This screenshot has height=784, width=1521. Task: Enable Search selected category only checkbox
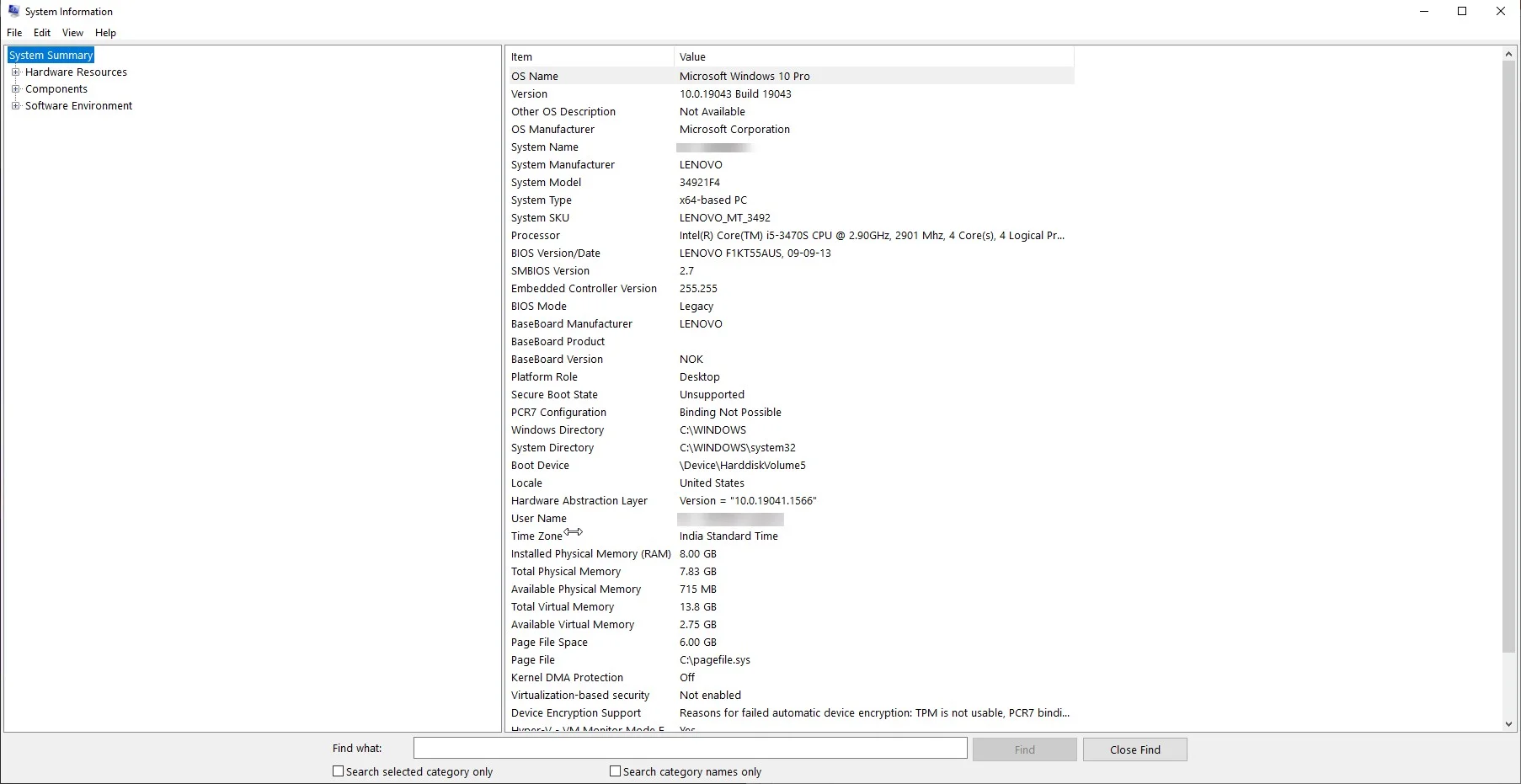point(338,771)
